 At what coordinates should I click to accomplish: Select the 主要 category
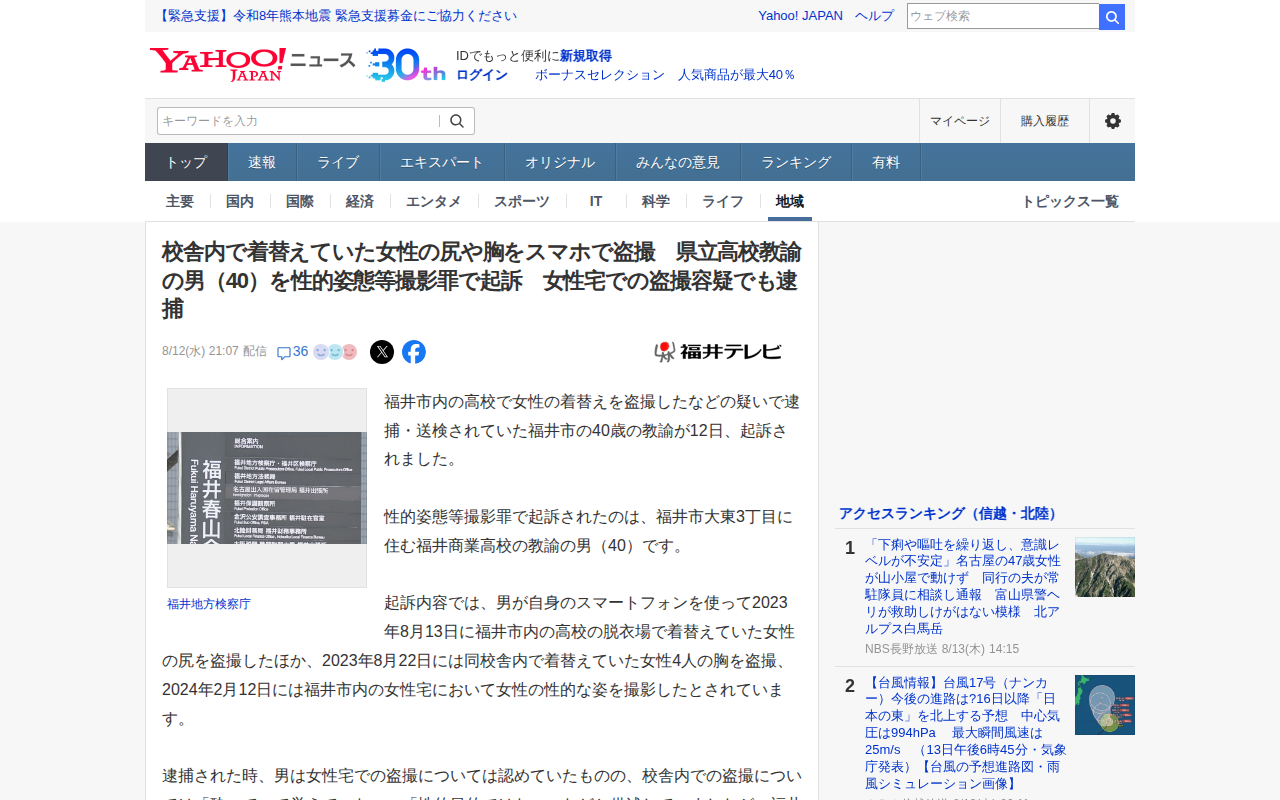pos(180,201)
